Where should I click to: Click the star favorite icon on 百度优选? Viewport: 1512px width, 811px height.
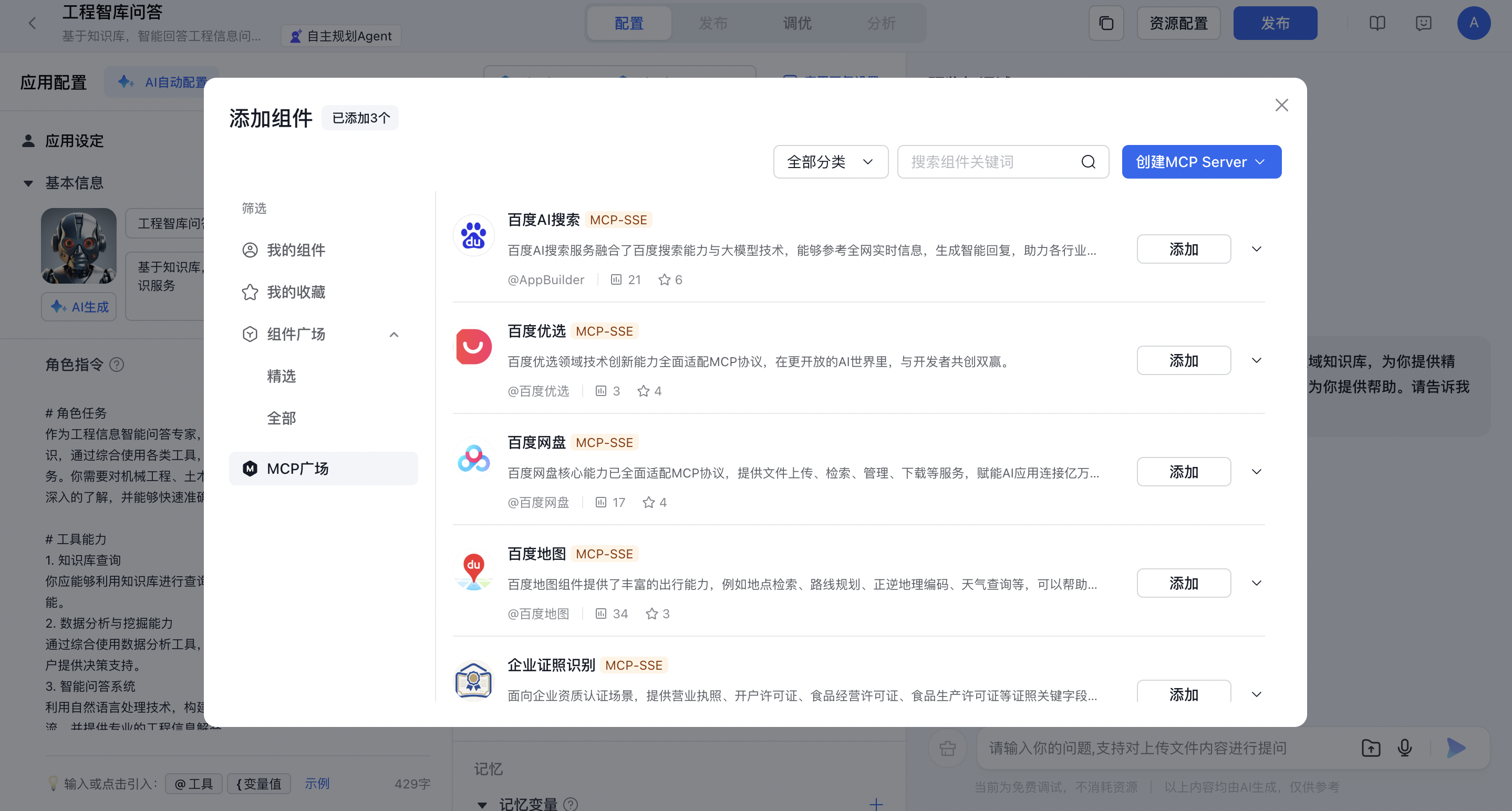(643, 391)
